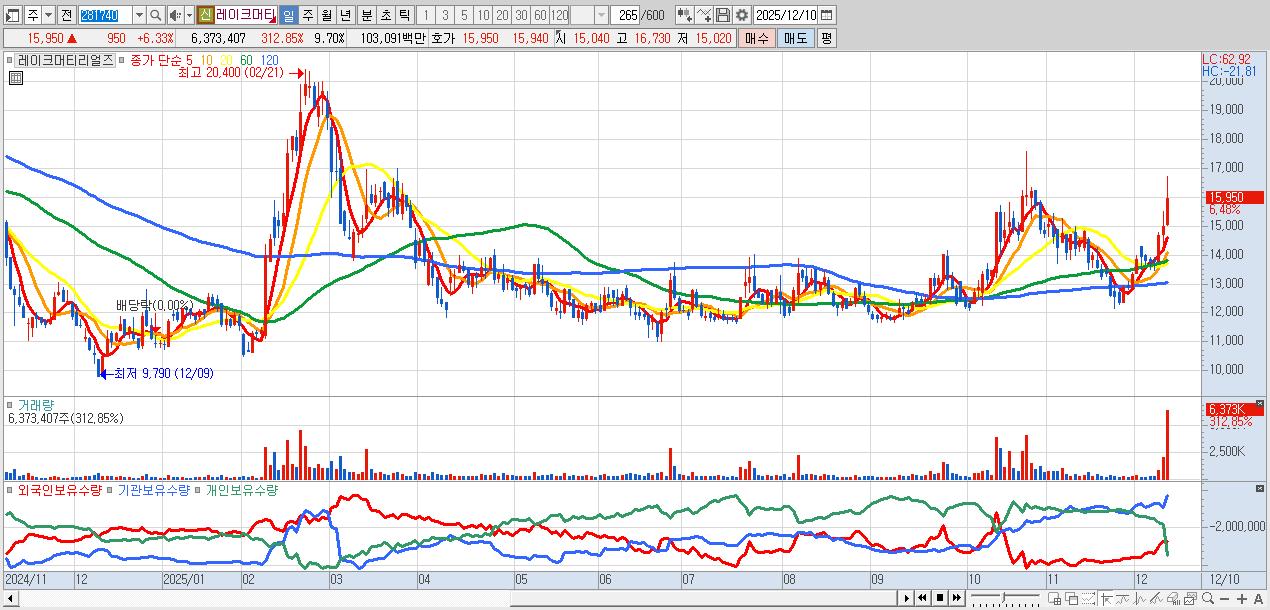This screenshot has height=610, width=1270.
Task: Select the daily (일) period toggle
Action: tap(288, 16)
